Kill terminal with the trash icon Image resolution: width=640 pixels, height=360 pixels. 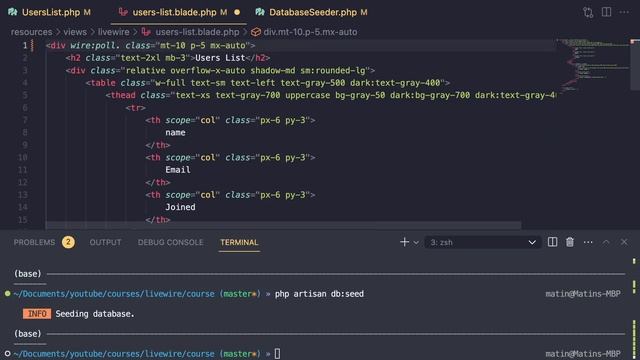(x=570, y=242)
